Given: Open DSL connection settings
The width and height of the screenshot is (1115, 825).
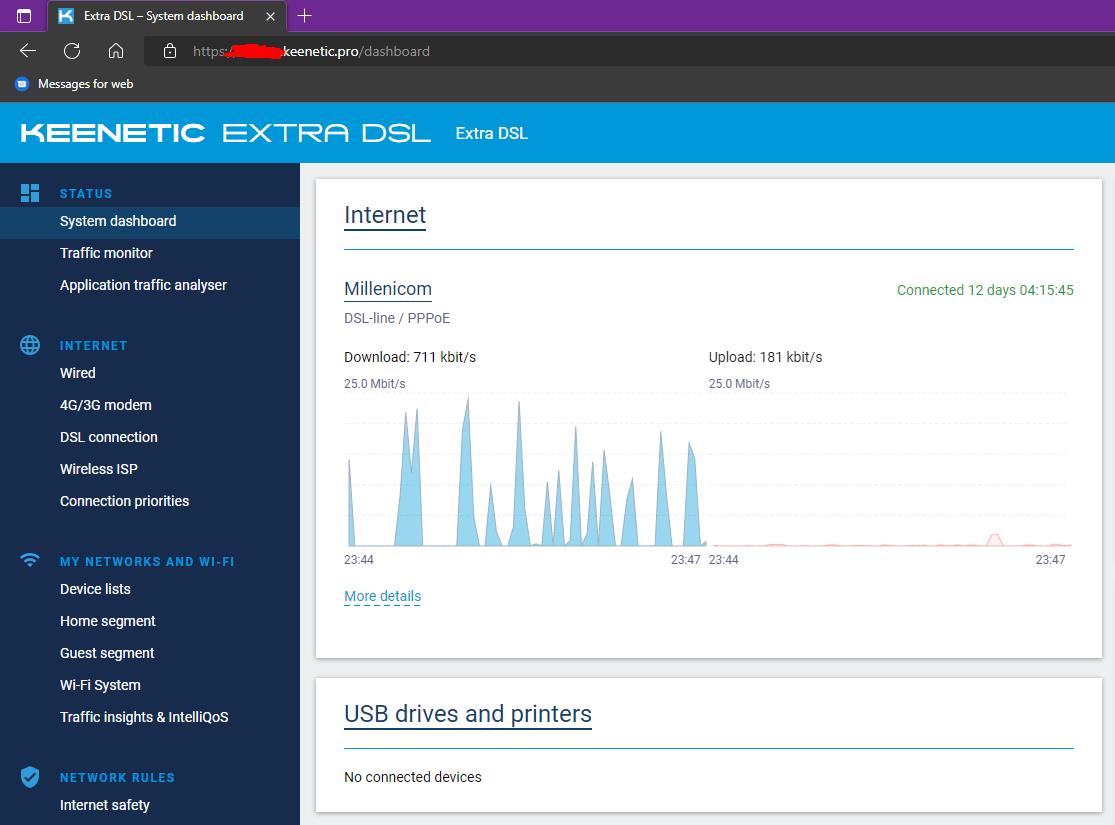Looking at the screenshot, I should 109,437.
